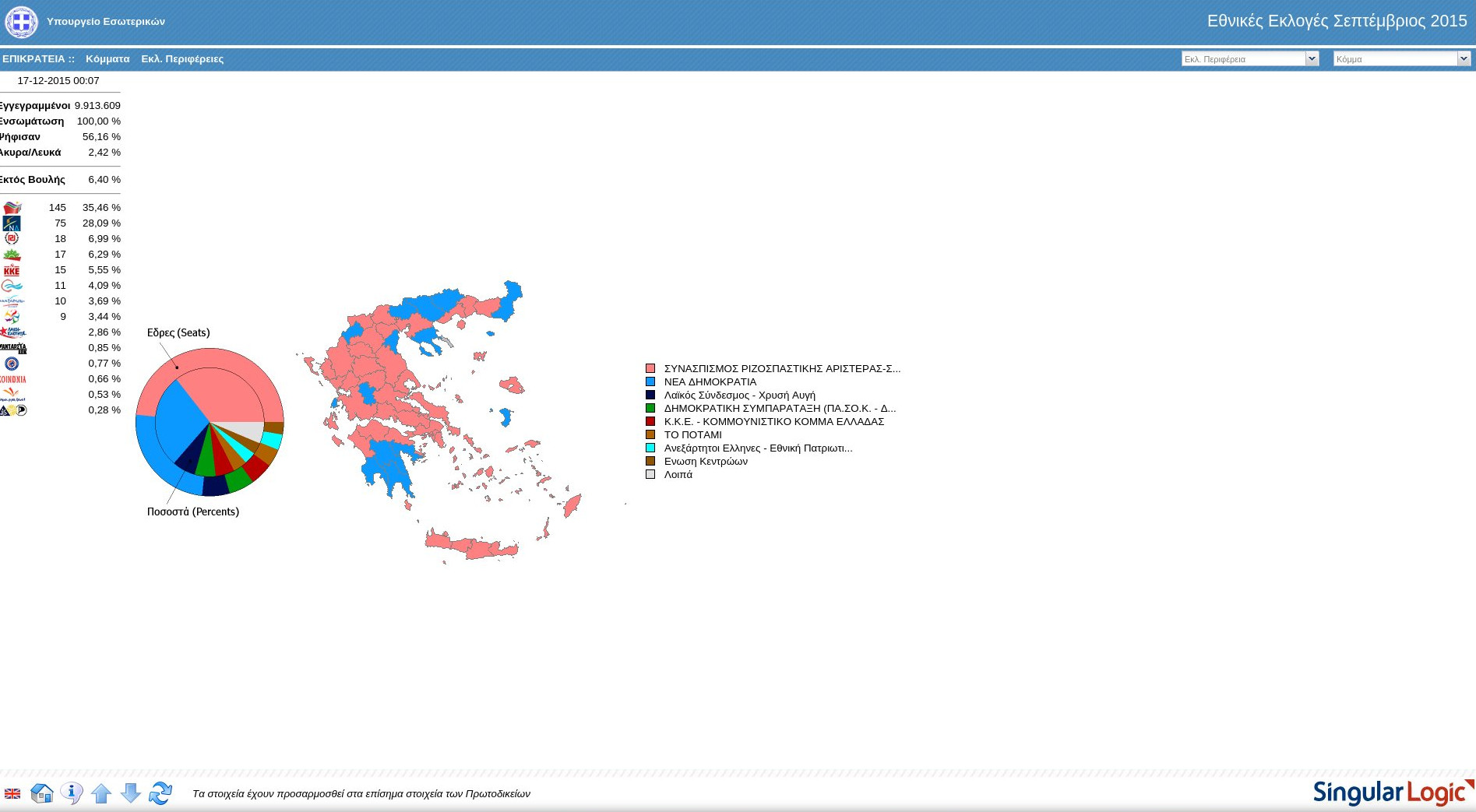Click the UK flag language icon
Viewport: 1476px width, 812px height.
(x=12, y=793)
